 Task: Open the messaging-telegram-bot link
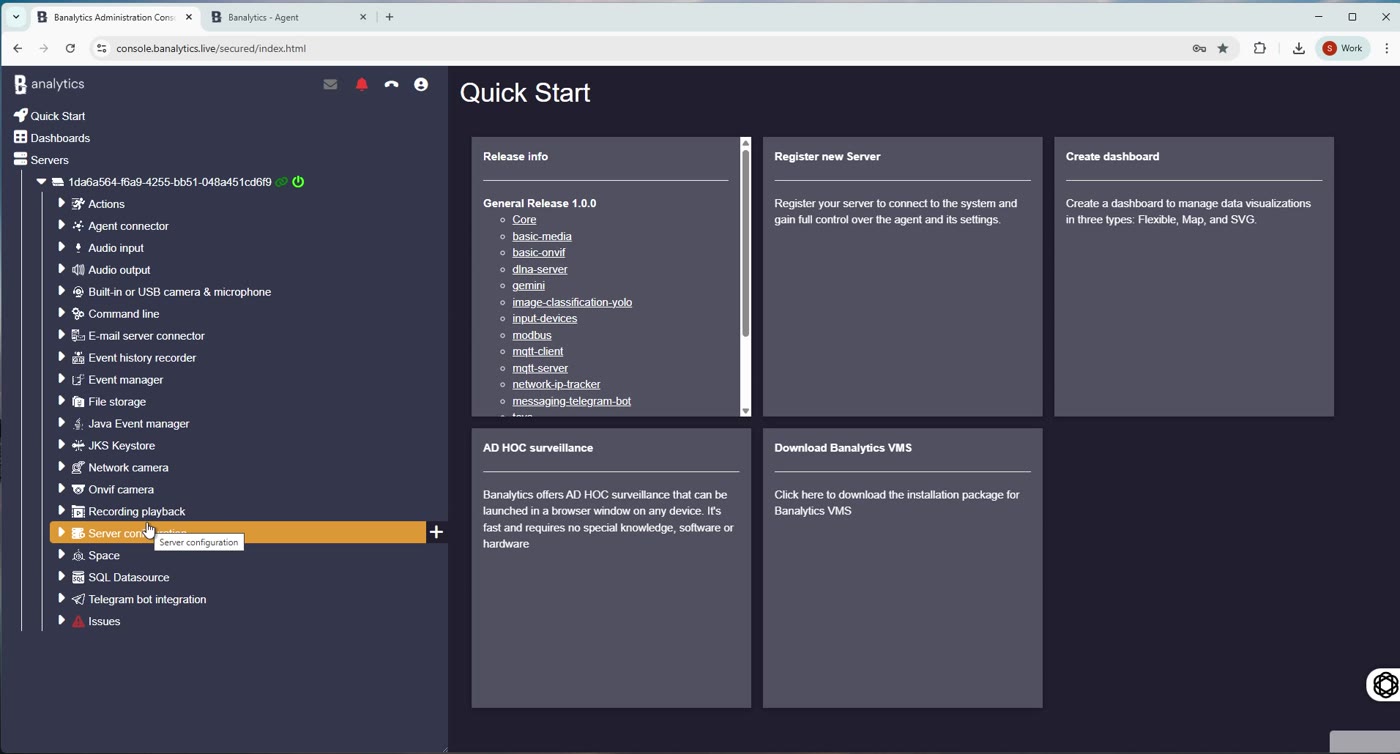(572, 401)
